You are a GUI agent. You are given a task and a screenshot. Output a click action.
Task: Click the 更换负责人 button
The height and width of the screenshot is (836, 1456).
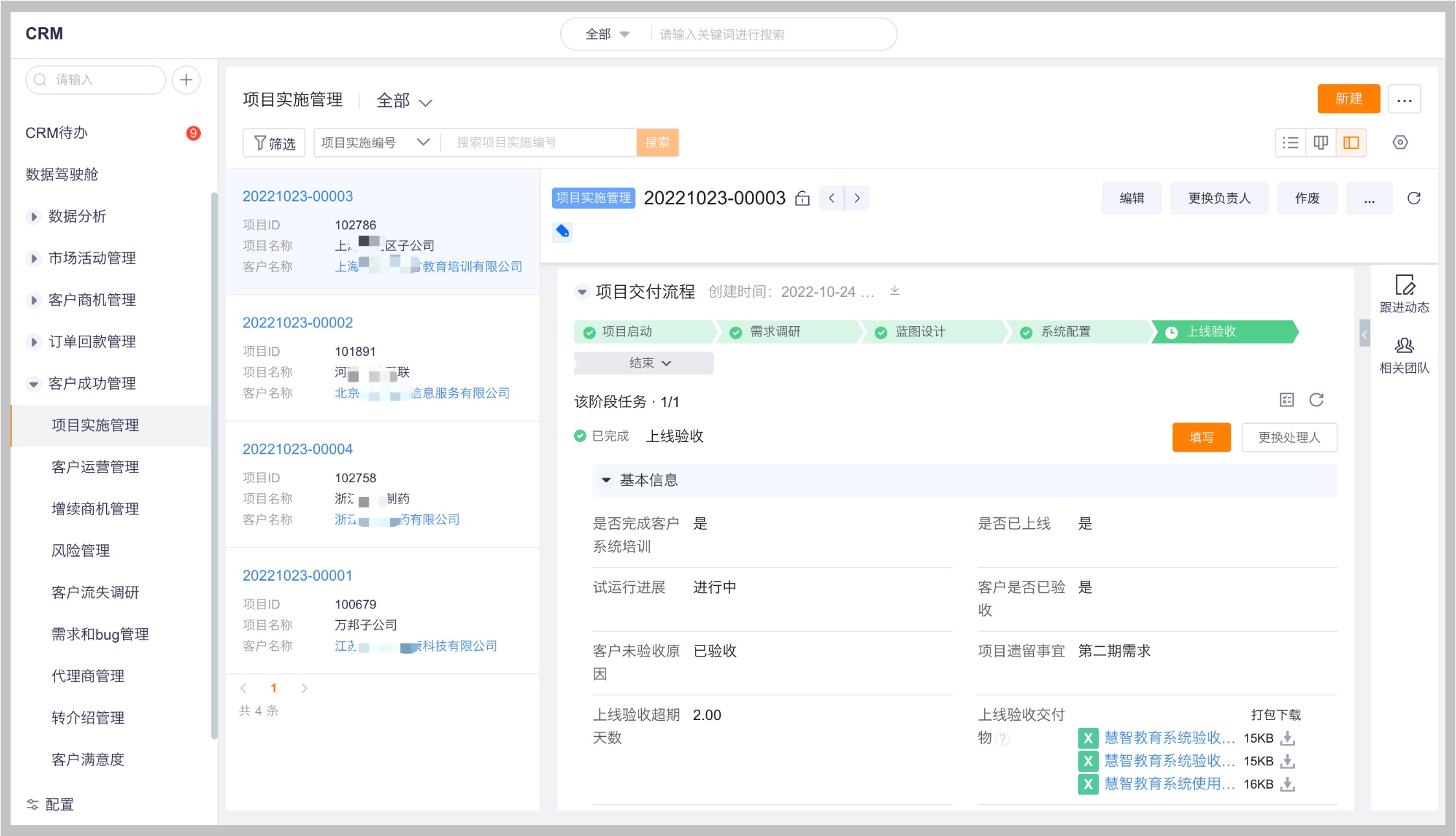click(x=1219, y=198)
